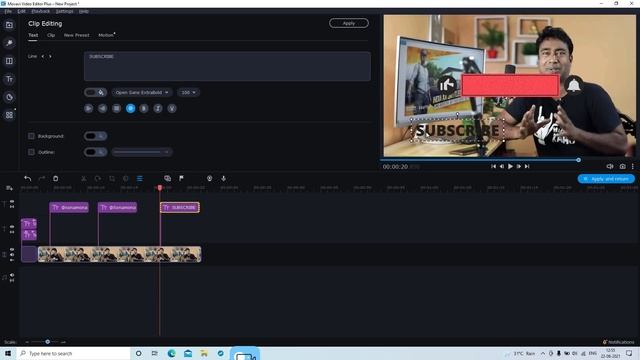The width and height of the screenshot is (640, 360).
Task: Click the Apply button
Action: (349, 23)
